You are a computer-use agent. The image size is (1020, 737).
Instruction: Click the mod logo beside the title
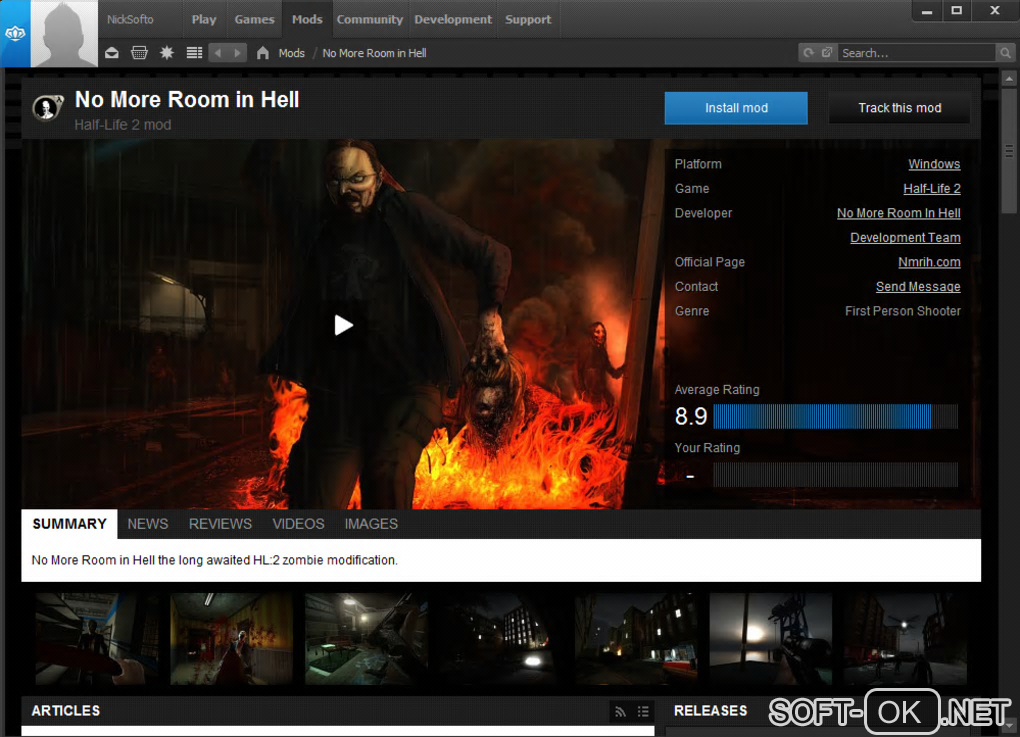pos(47,107)
